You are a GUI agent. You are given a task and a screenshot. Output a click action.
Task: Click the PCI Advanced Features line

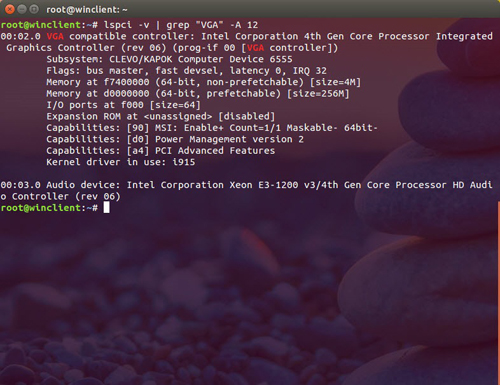161,151
